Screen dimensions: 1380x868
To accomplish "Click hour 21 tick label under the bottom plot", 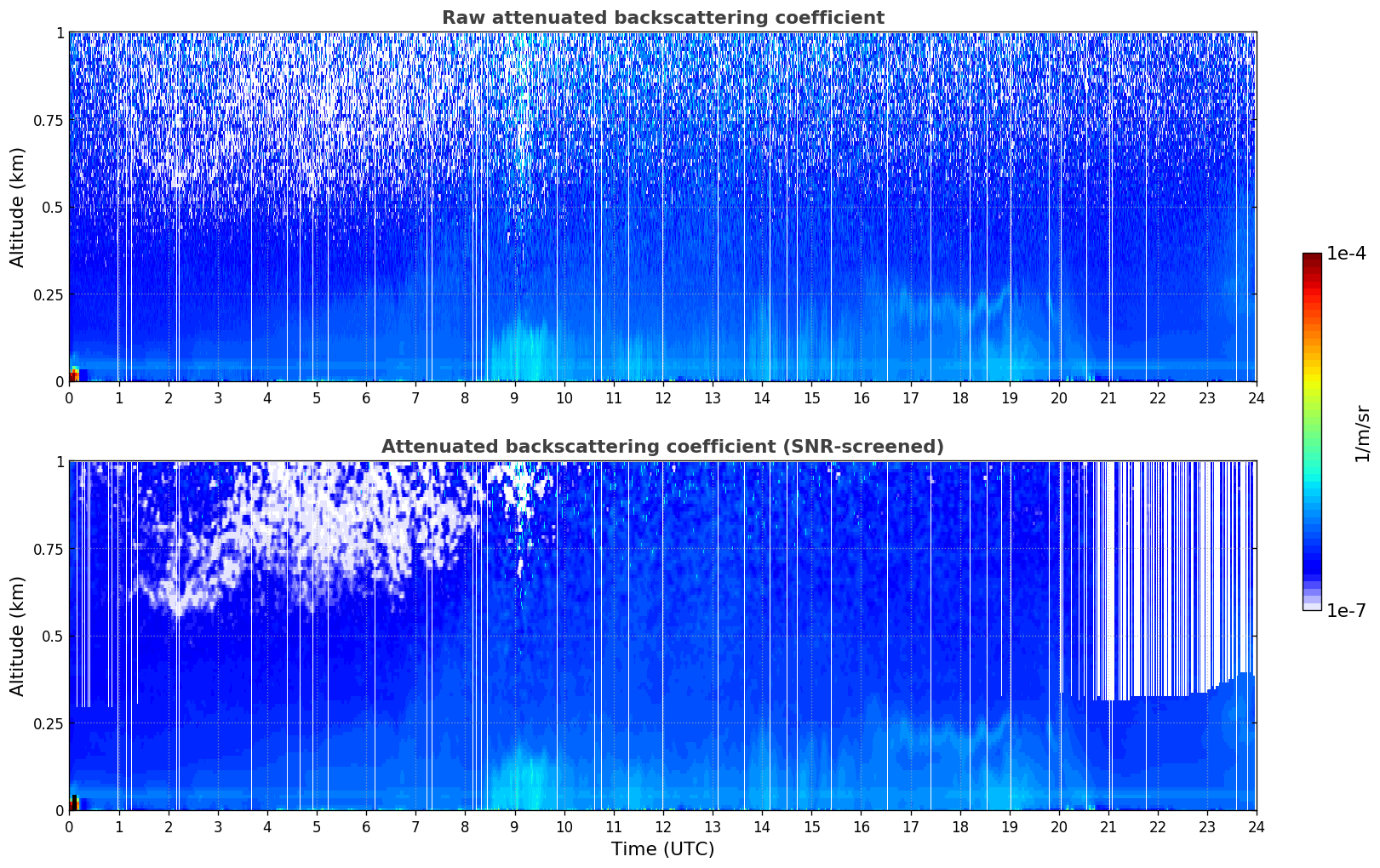I will [x=1108, y=826].
